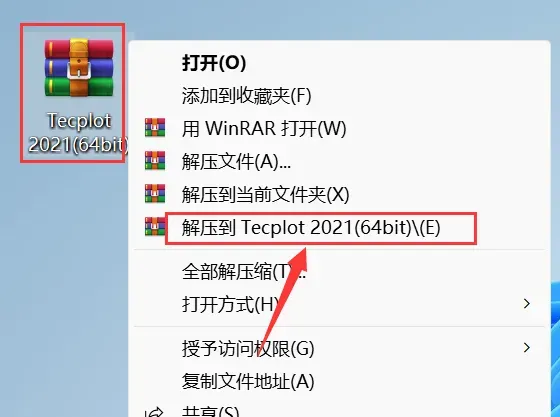This screenshot has width=560, height=417.
Task: Choose 解压文件(A)... menu entry
Action: coord(236,161)
